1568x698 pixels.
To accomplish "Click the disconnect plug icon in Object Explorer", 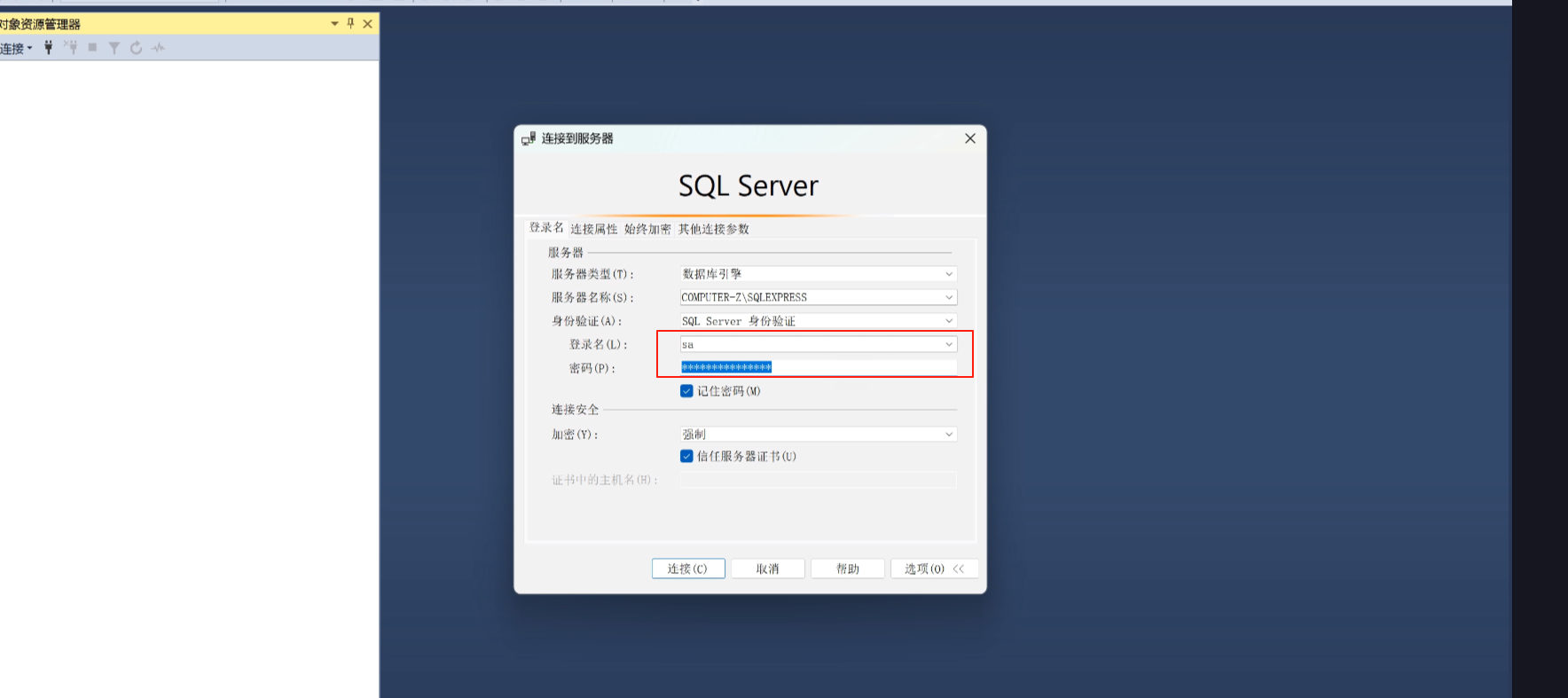I will 71,48.
